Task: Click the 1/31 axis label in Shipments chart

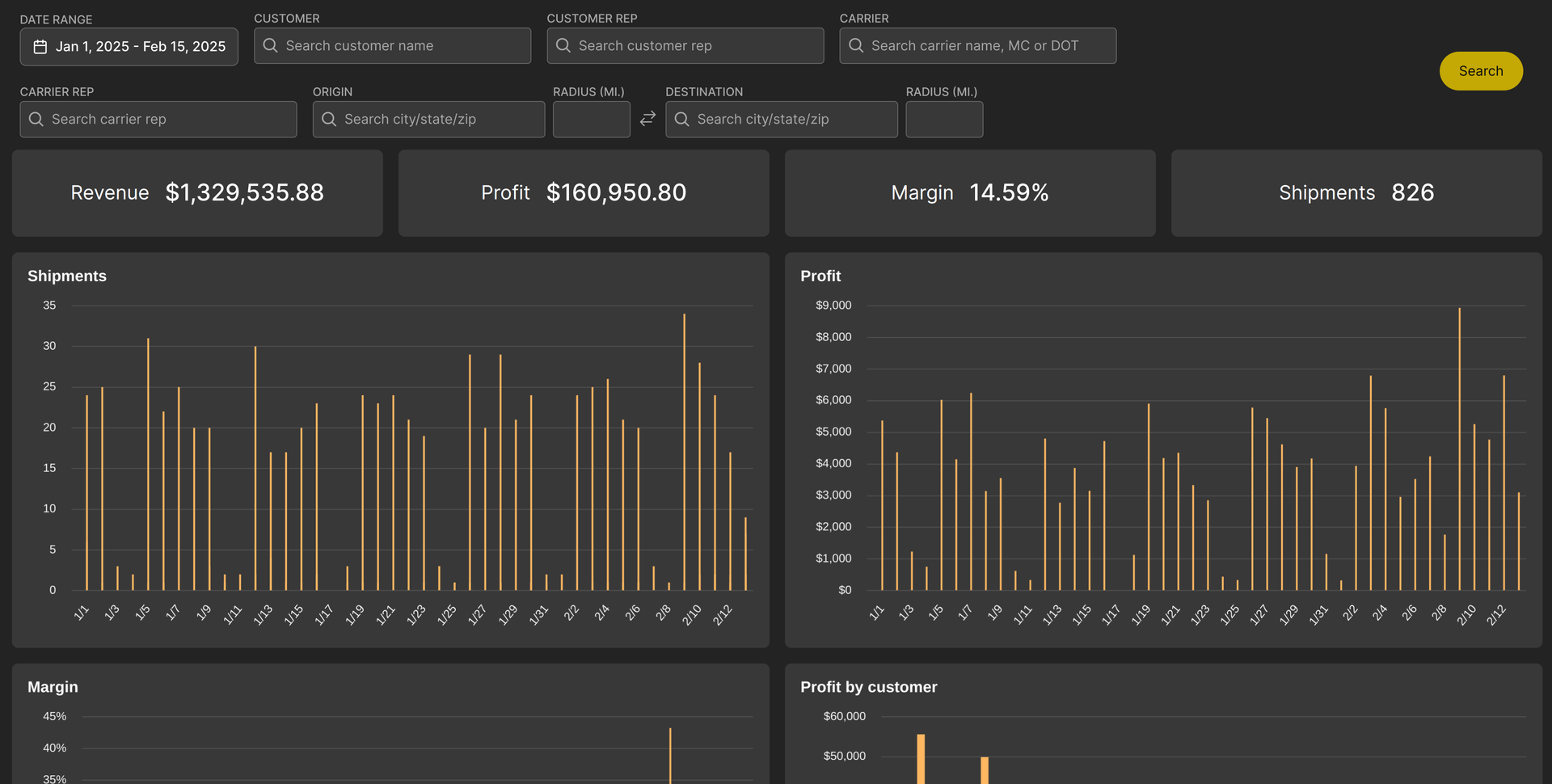Action: point(538,615)
